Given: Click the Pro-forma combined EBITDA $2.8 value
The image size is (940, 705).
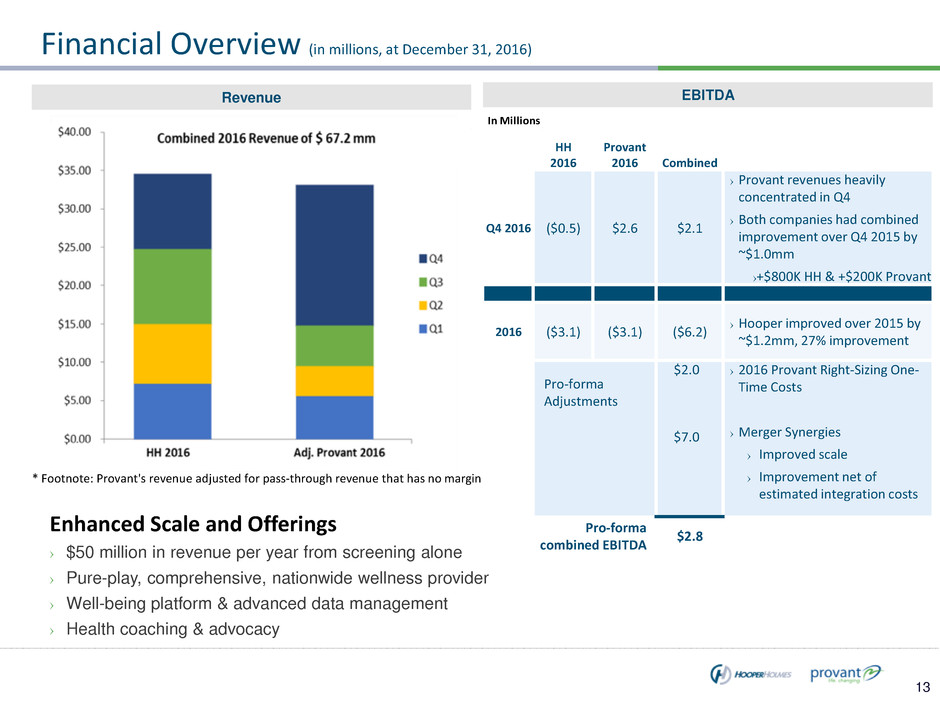Looking at the screenshot, I should pyautogui.click(x=687, y=538).
